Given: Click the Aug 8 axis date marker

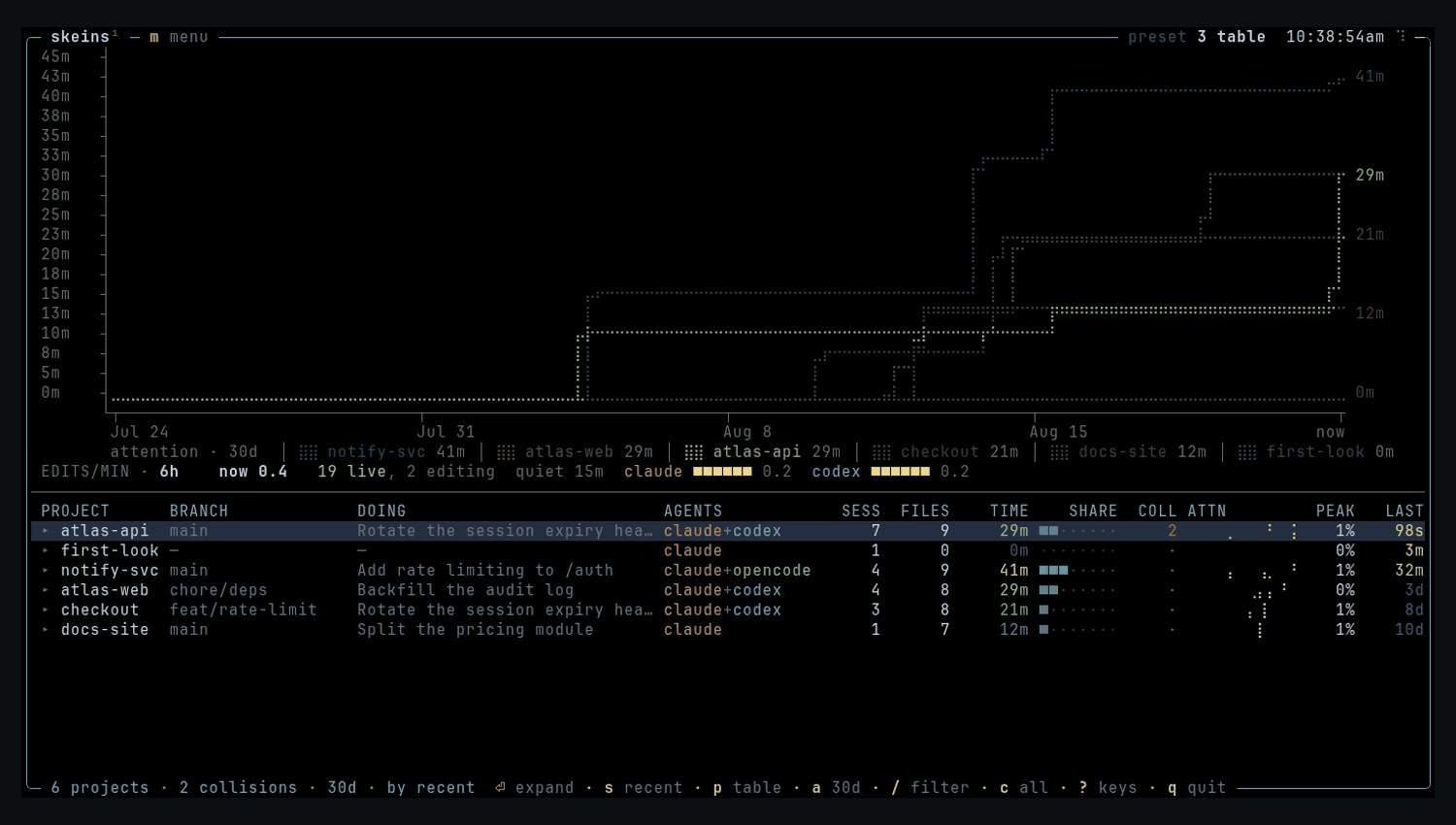Looking at the screenshot, I should pos(747,432).
